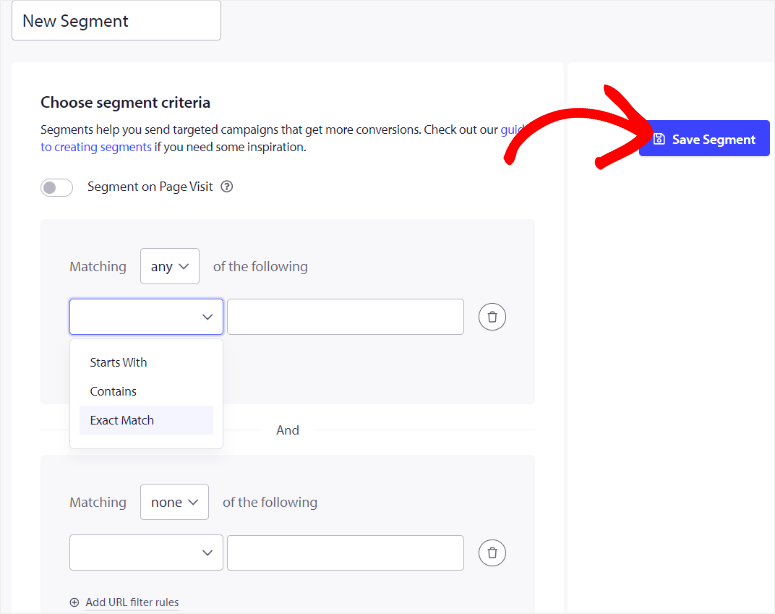
Task: Open the "any" matching dropdown
Action: [170, 267]
